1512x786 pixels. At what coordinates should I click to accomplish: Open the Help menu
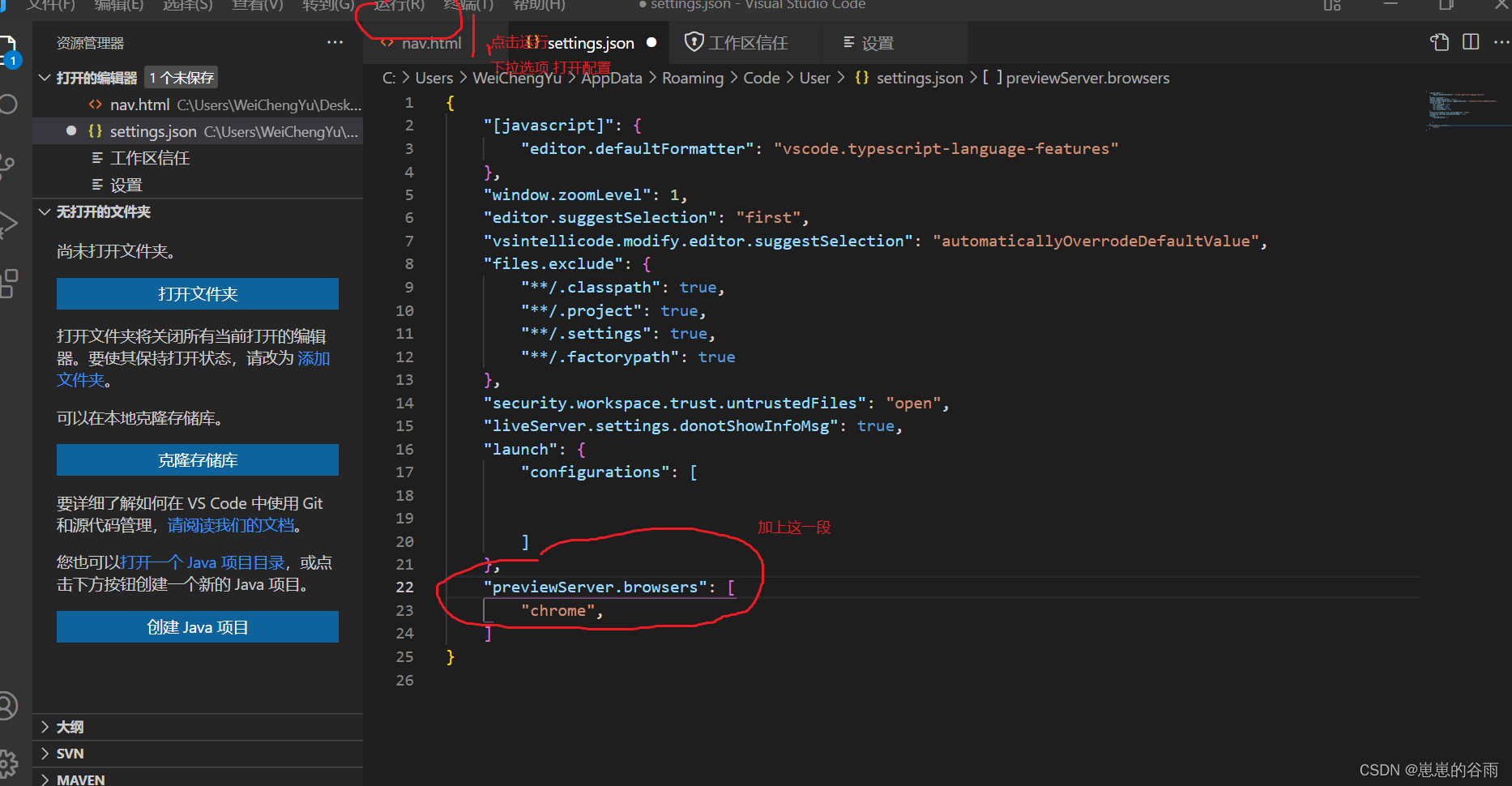click(539, 5)
